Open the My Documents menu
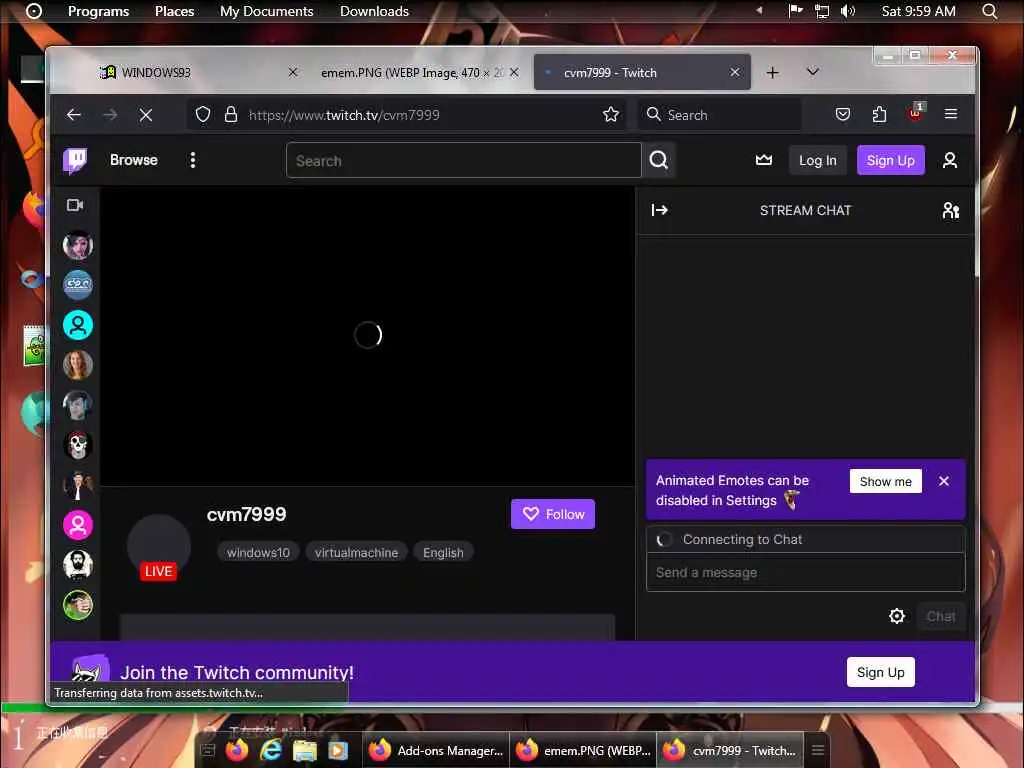 coord(266,11)
